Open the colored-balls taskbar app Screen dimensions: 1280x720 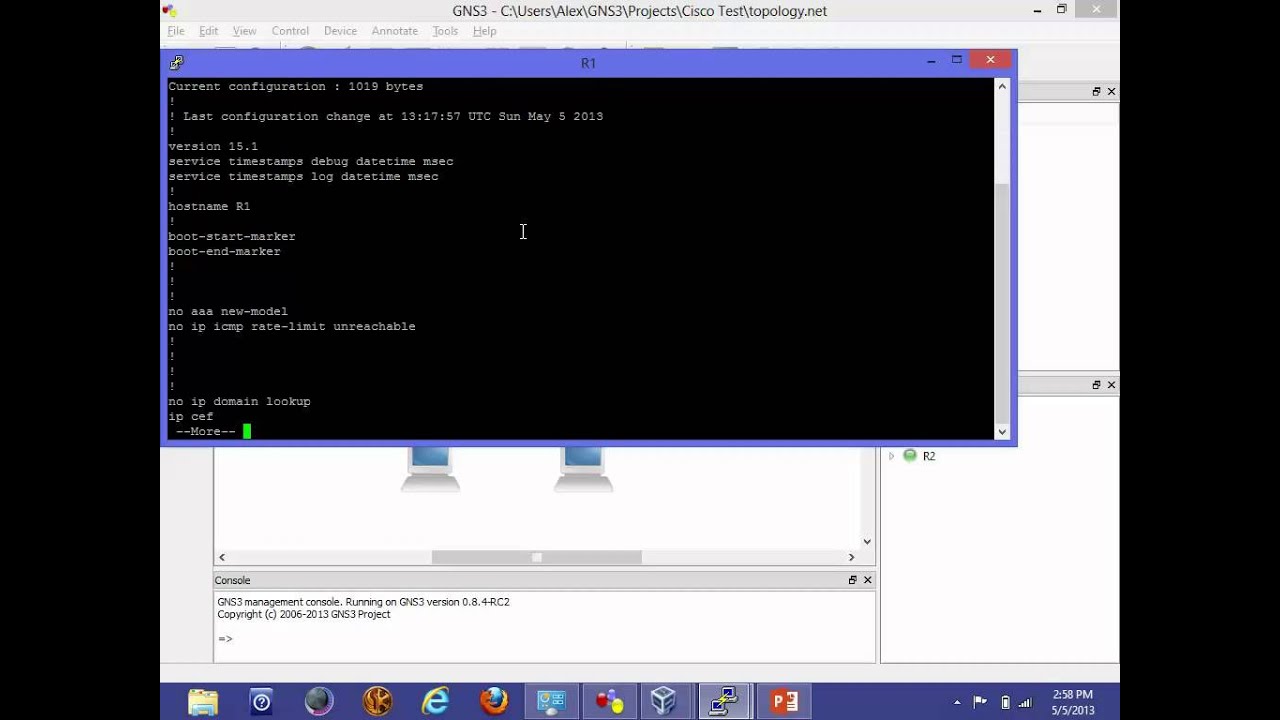click(609, 702)
